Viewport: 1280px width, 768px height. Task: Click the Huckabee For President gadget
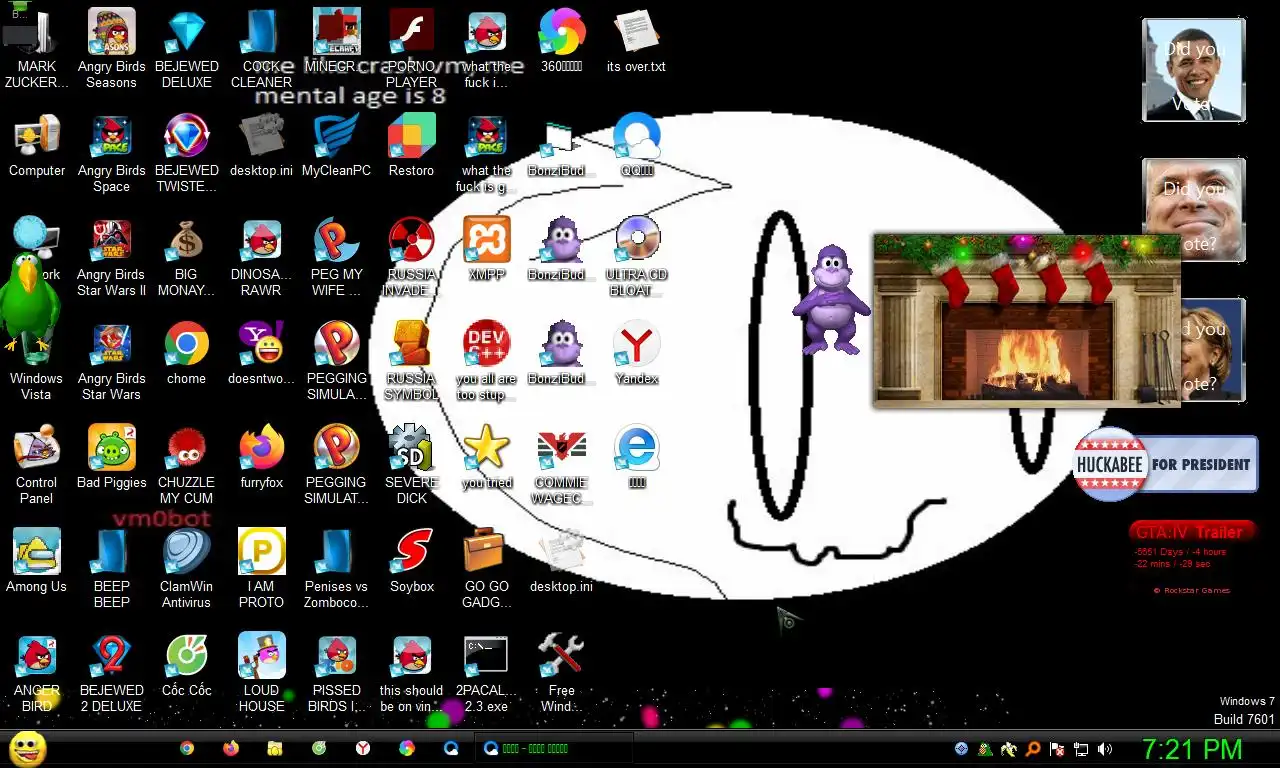pos(1165,464)
